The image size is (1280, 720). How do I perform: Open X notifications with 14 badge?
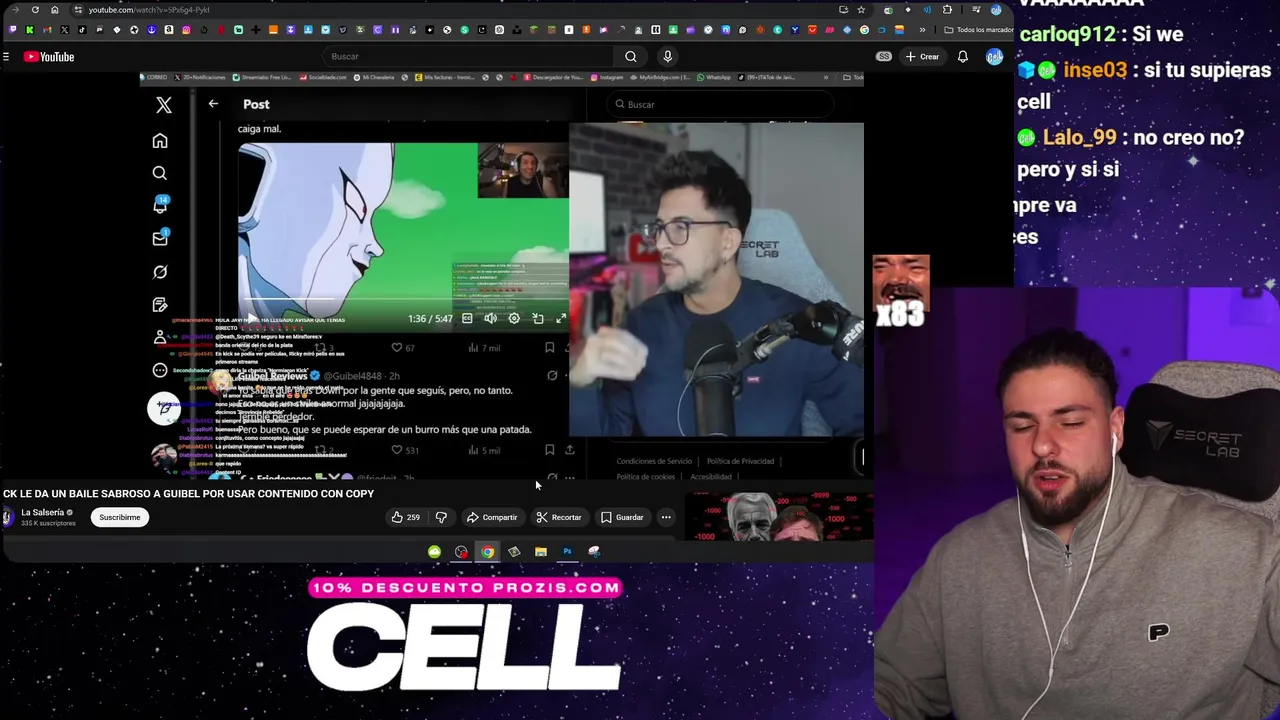[160, 205]
